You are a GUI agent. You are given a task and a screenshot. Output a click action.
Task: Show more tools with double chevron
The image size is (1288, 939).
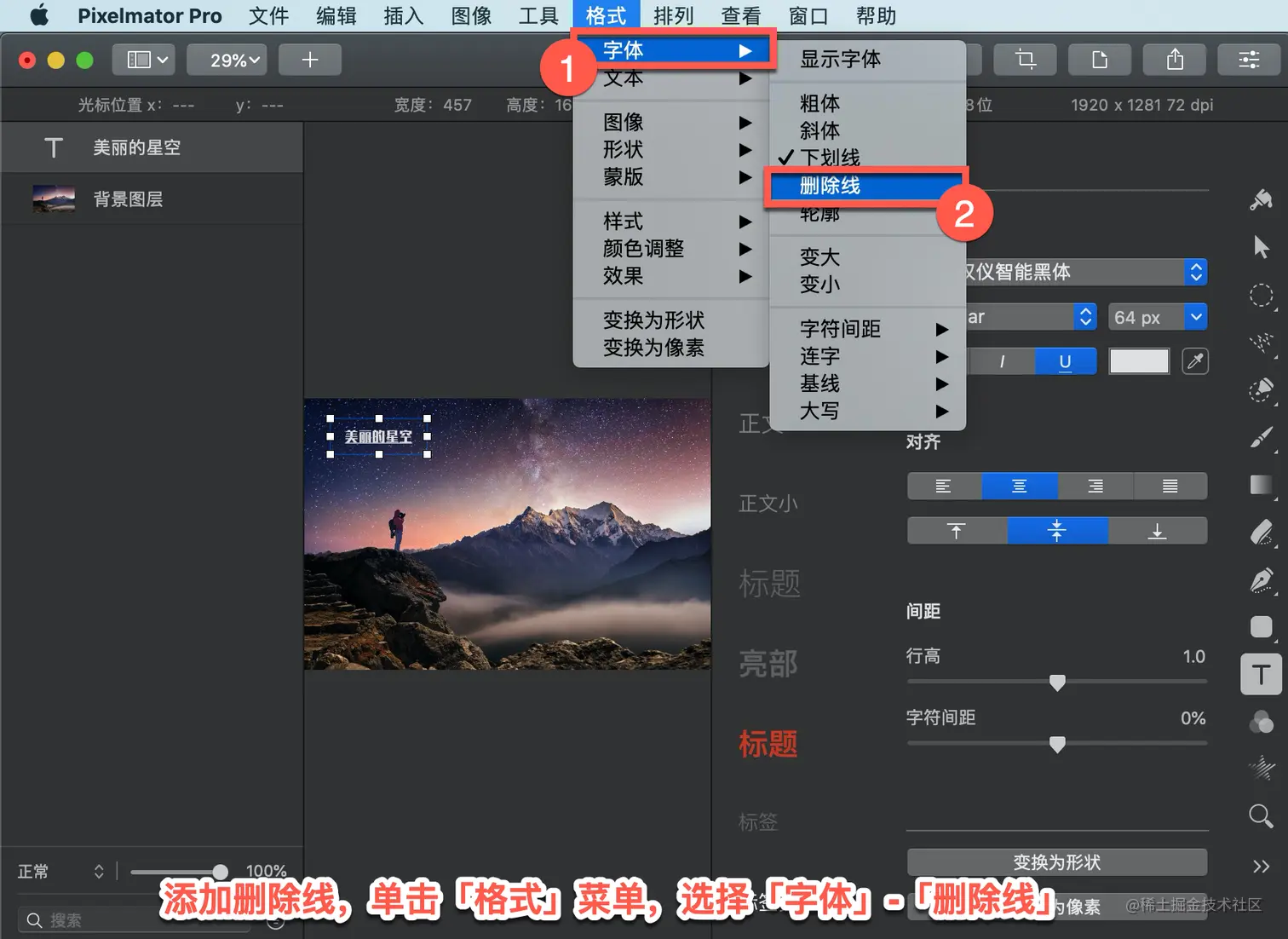pos(1261,867)
